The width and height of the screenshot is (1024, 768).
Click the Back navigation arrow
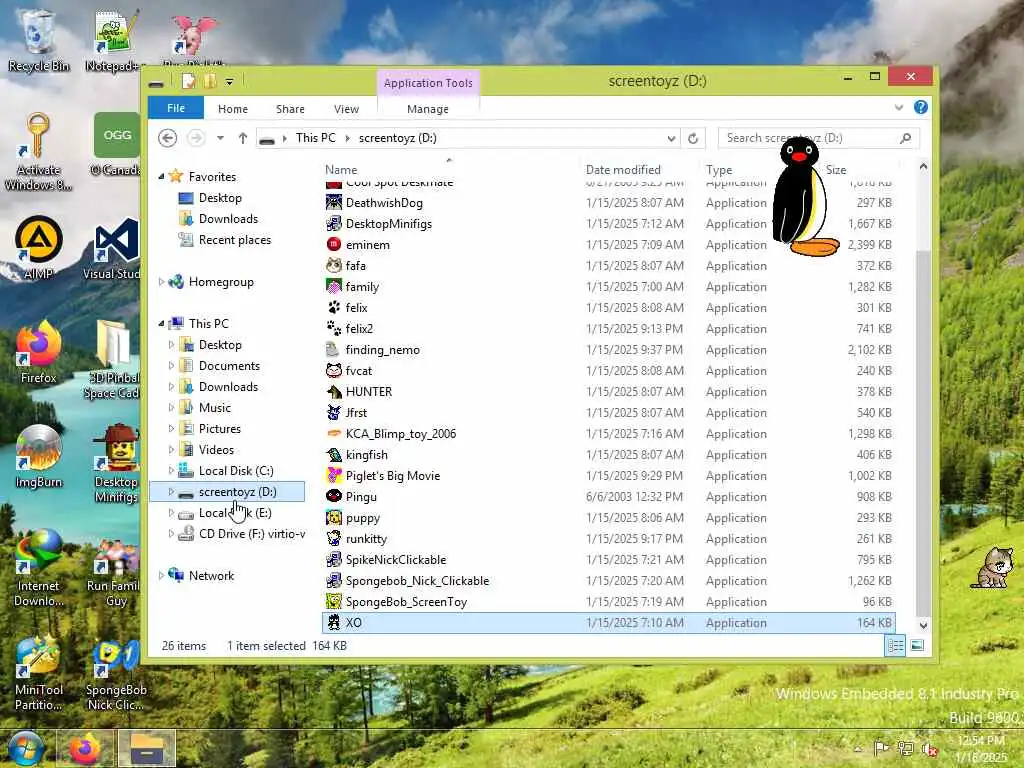click(x=168, y=138)
